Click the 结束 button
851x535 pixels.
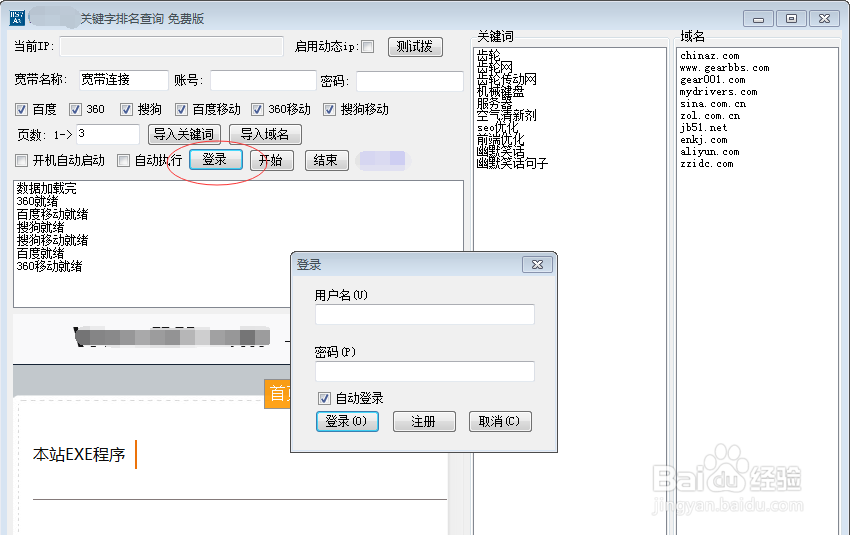tap(327, 161)
